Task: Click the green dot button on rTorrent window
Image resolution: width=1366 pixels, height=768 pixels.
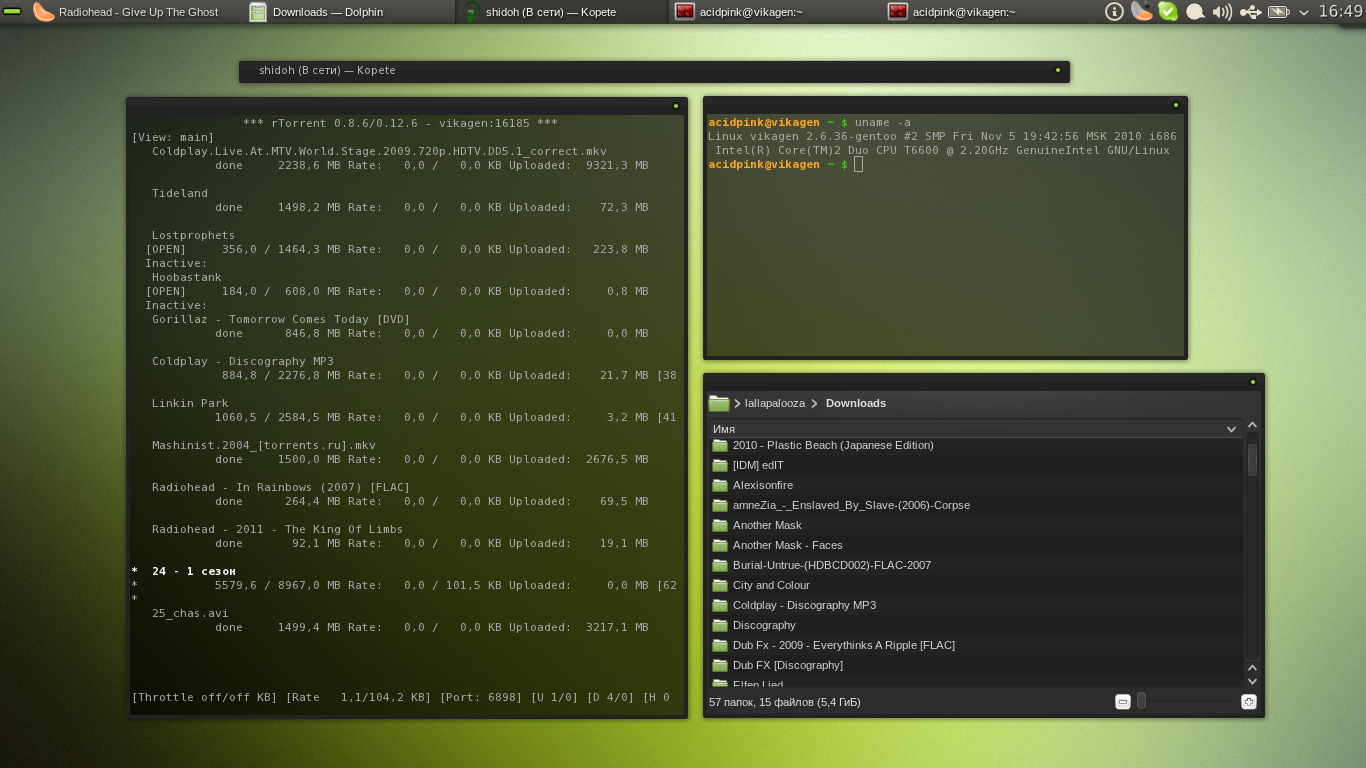Action: [x=675, y=105]
